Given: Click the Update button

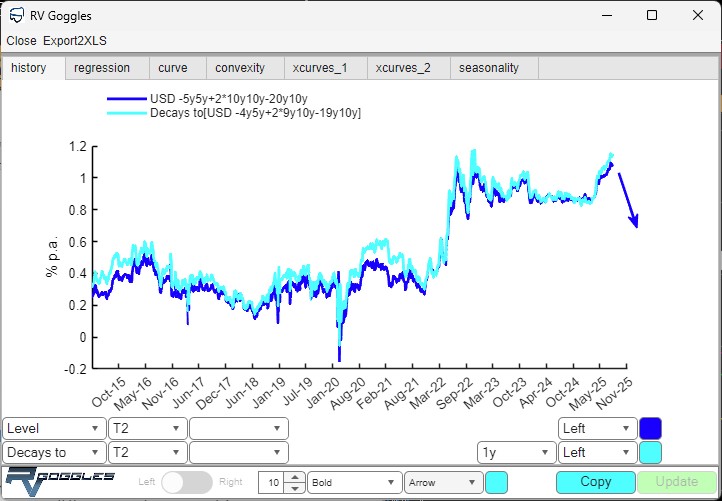Looking at the screenshot, I should point(676,482).
